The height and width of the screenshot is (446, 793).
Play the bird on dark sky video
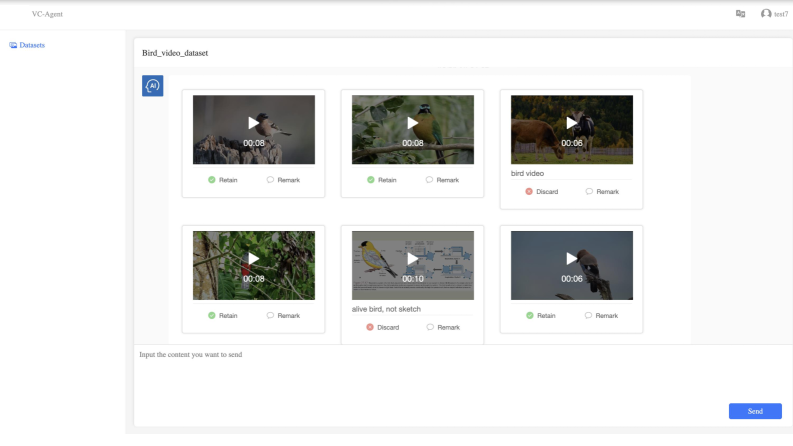[571, 259]
